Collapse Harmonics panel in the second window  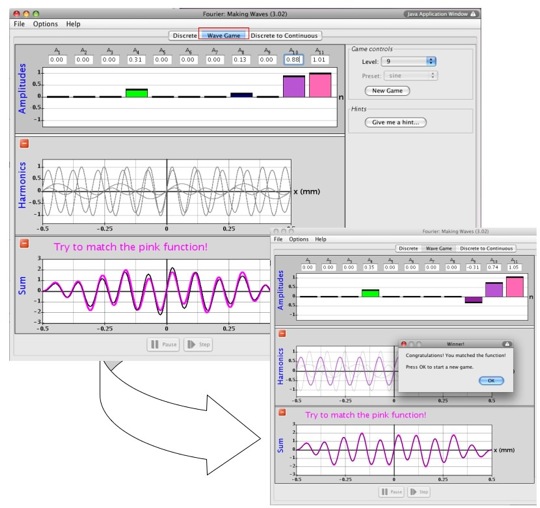click(x=282, y=333)
